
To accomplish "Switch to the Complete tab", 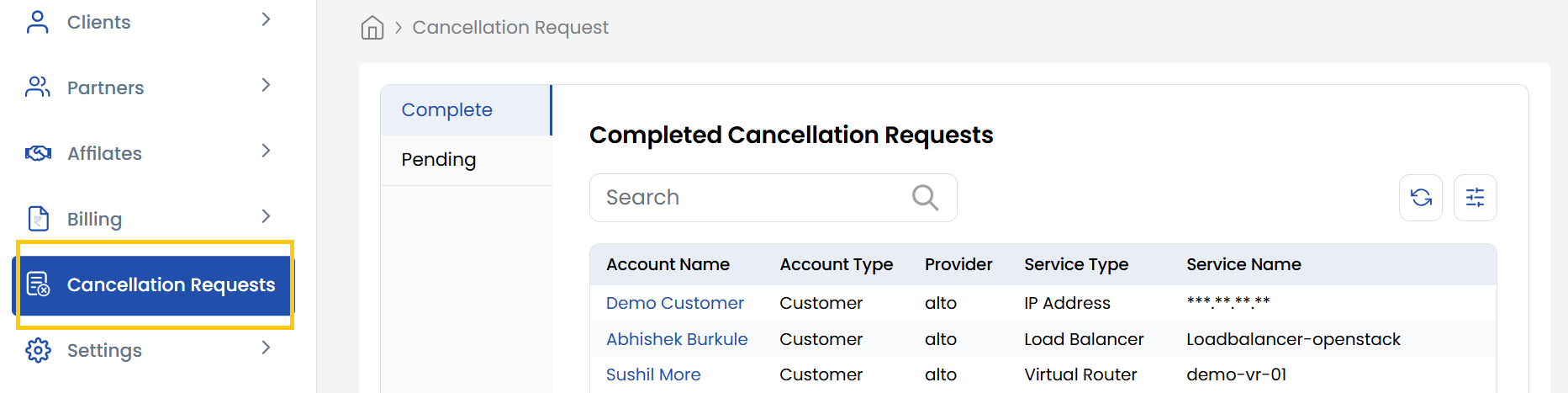I will point(466,110).
